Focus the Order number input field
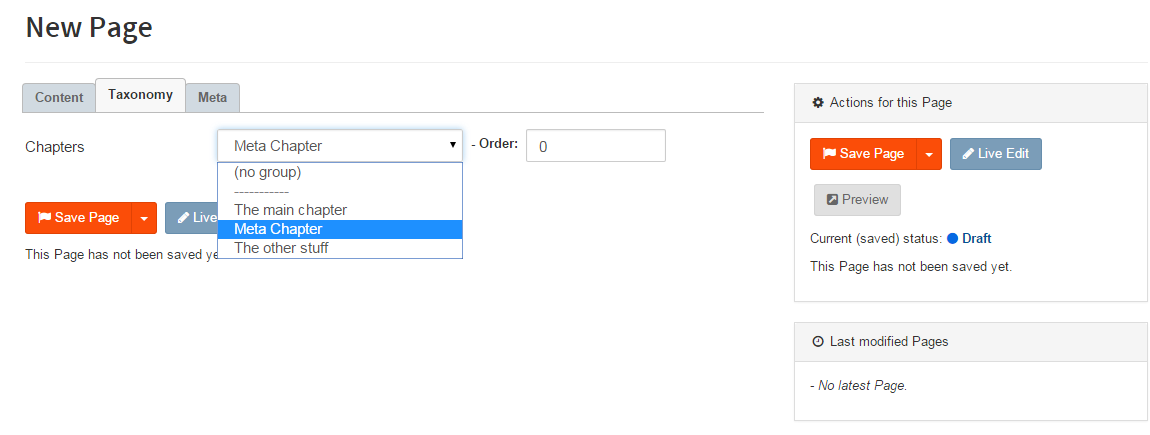This screenshot has height=435, width=1150. click(x=595, y=146)
